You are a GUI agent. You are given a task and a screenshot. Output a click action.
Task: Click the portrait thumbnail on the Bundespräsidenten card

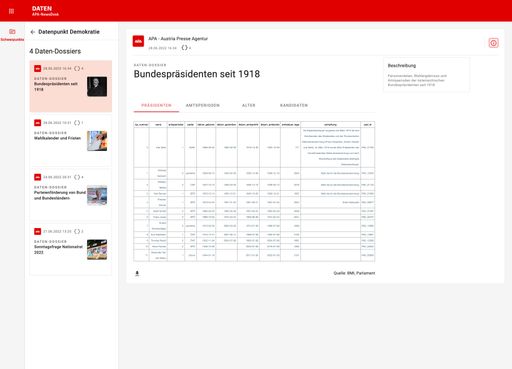[x=97, y=87]
